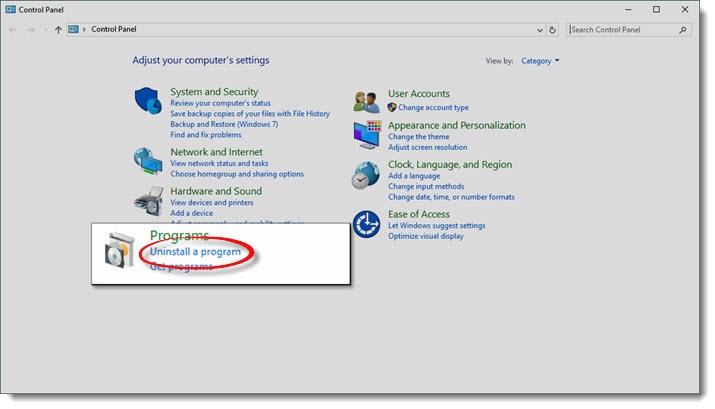Click the Control Panel title bar icon
Image resolution: width=715 pixels, height=409 pixels.
pyautogui.click(x=10, y=9)
